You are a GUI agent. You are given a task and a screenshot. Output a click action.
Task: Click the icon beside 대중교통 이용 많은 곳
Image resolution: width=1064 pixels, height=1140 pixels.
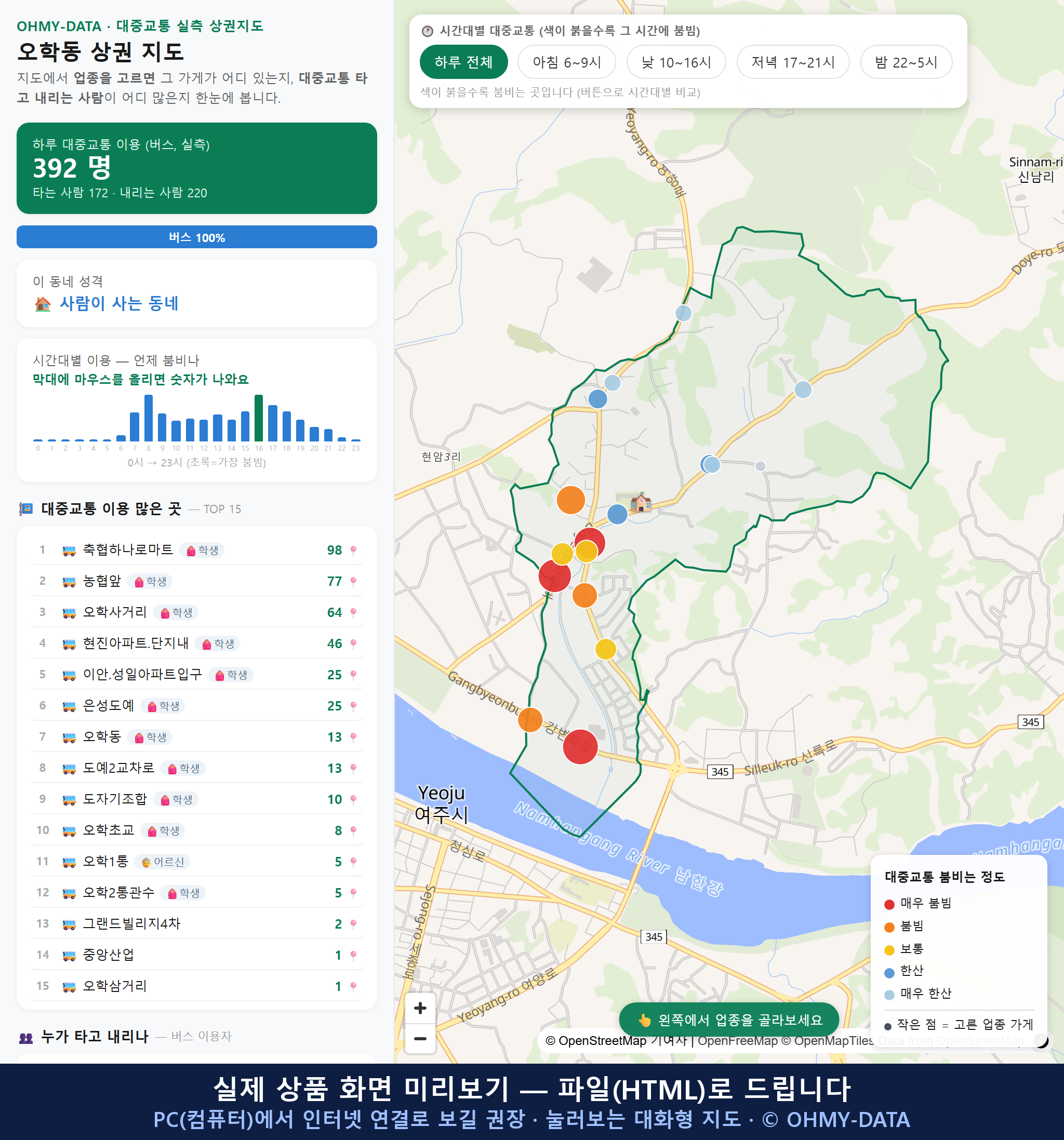point(26,508)
